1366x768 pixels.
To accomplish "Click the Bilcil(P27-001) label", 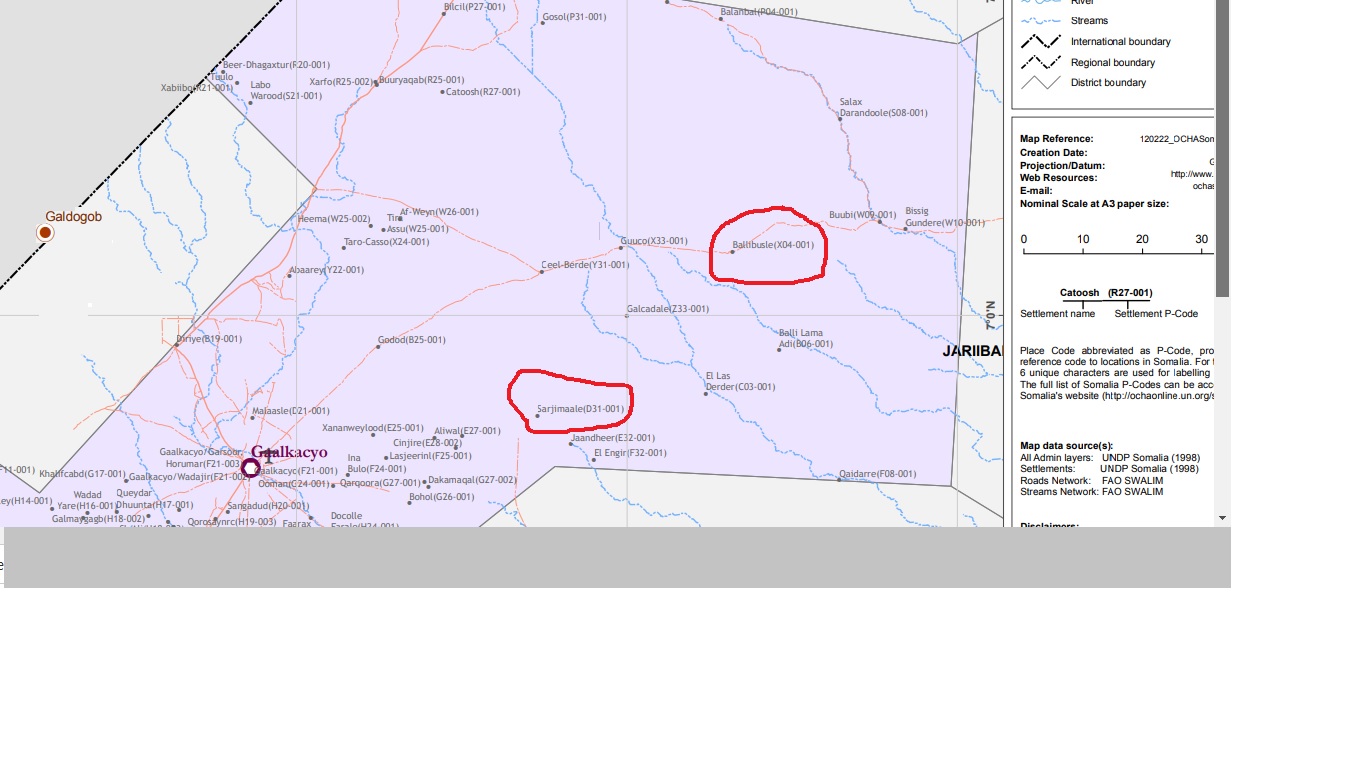I will tap(474, 7).
